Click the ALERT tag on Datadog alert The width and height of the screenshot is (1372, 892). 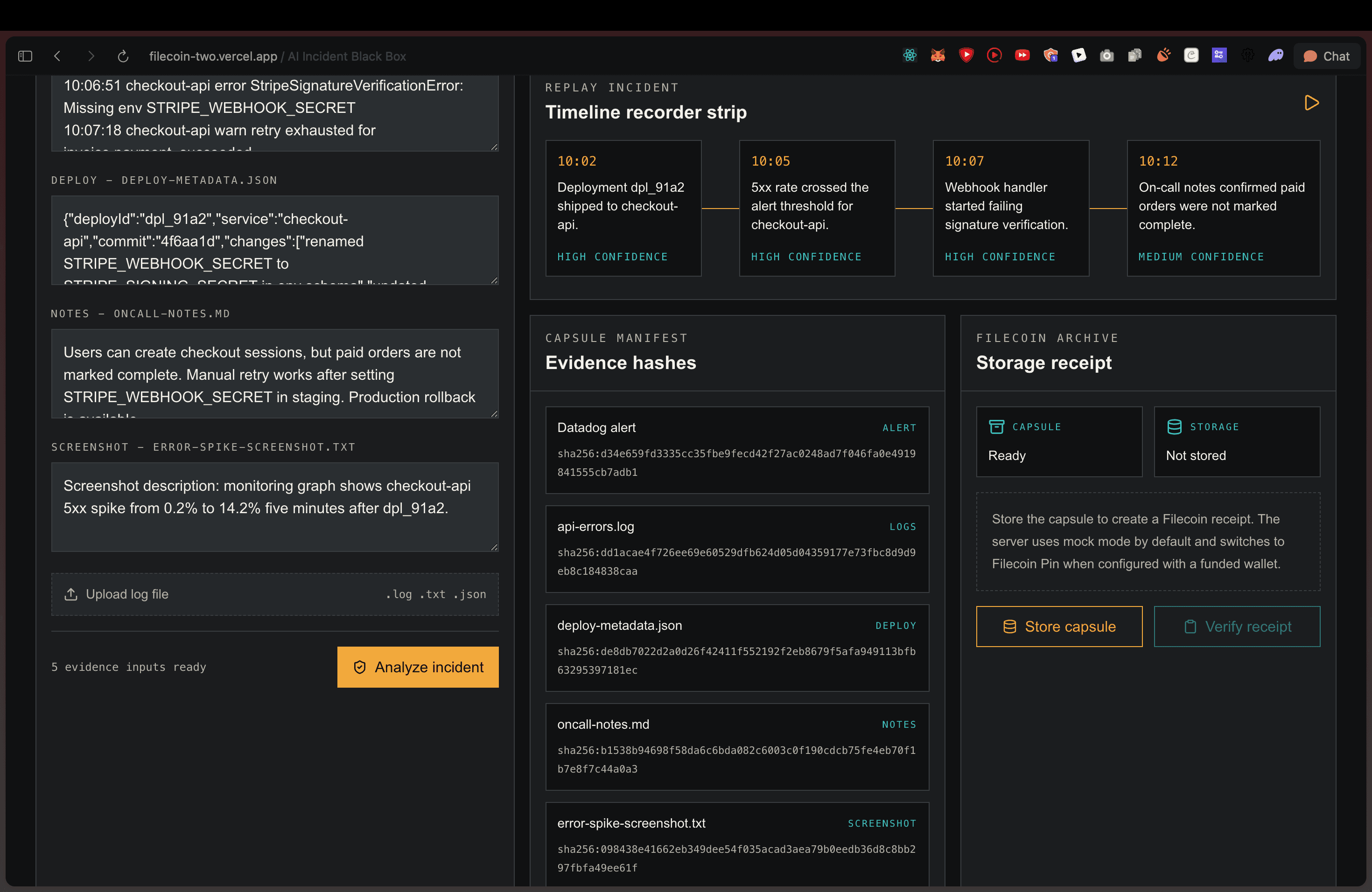click(x=899, y=427)
